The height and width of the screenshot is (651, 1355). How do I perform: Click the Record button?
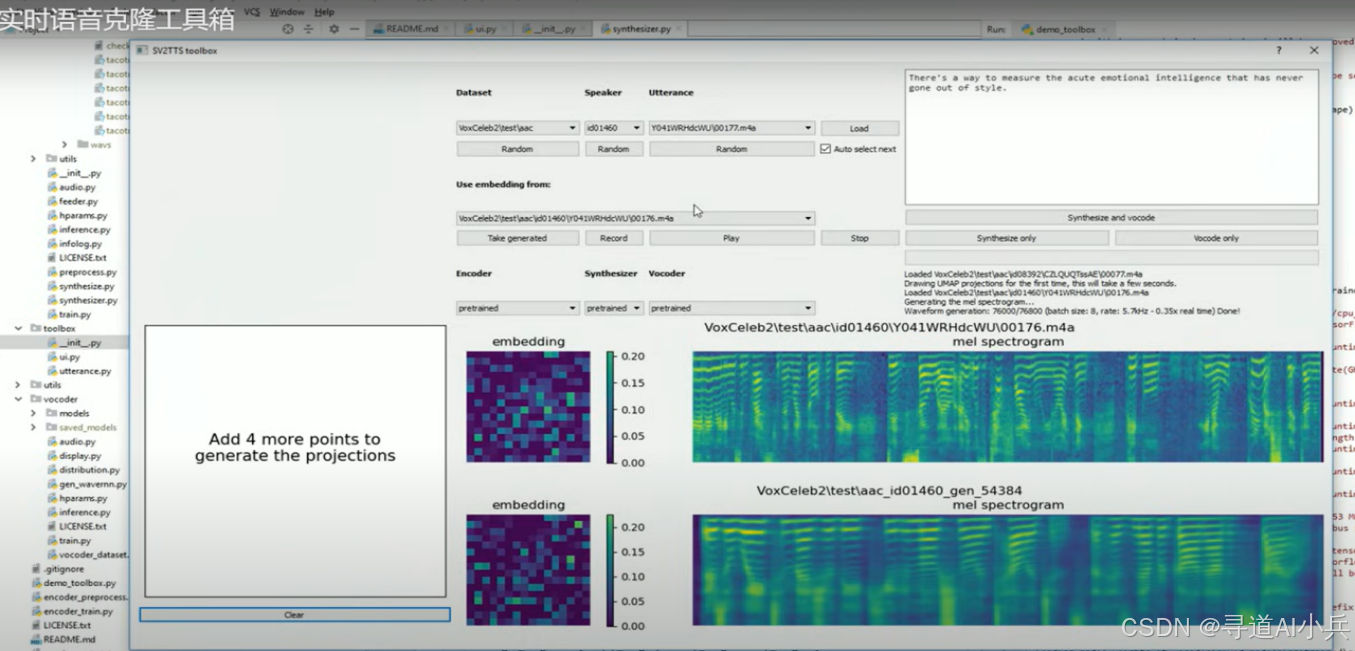click(x=614, y=238)
